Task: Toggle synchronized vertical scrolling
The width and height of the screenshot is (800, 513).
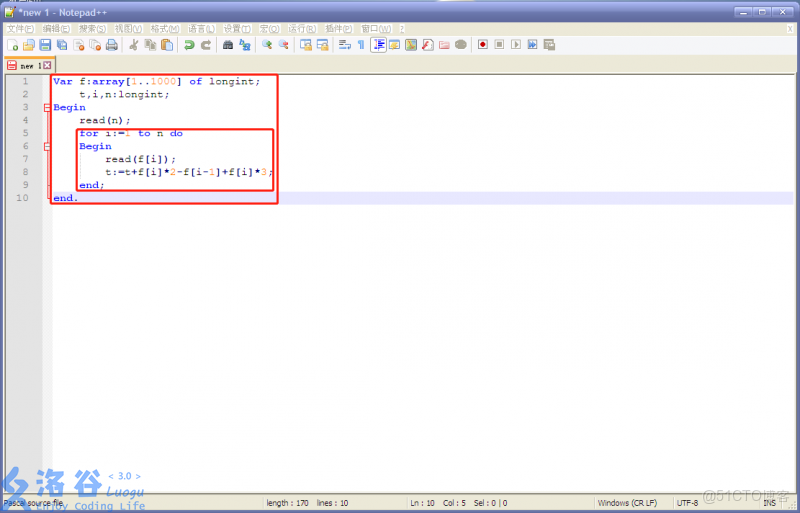Action: (306, 45)
